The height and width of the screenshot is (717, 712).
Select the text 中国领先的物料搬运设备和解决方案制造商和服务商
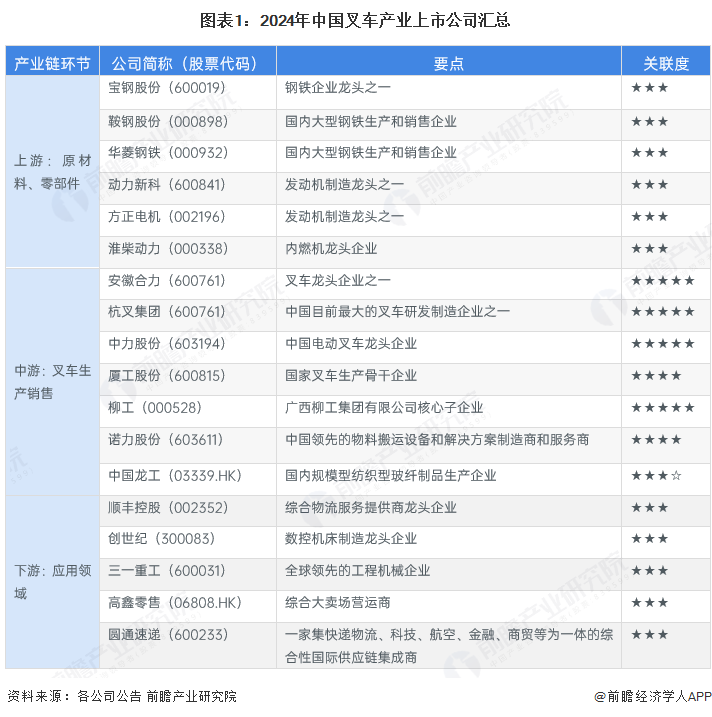(x=437, y=439)
